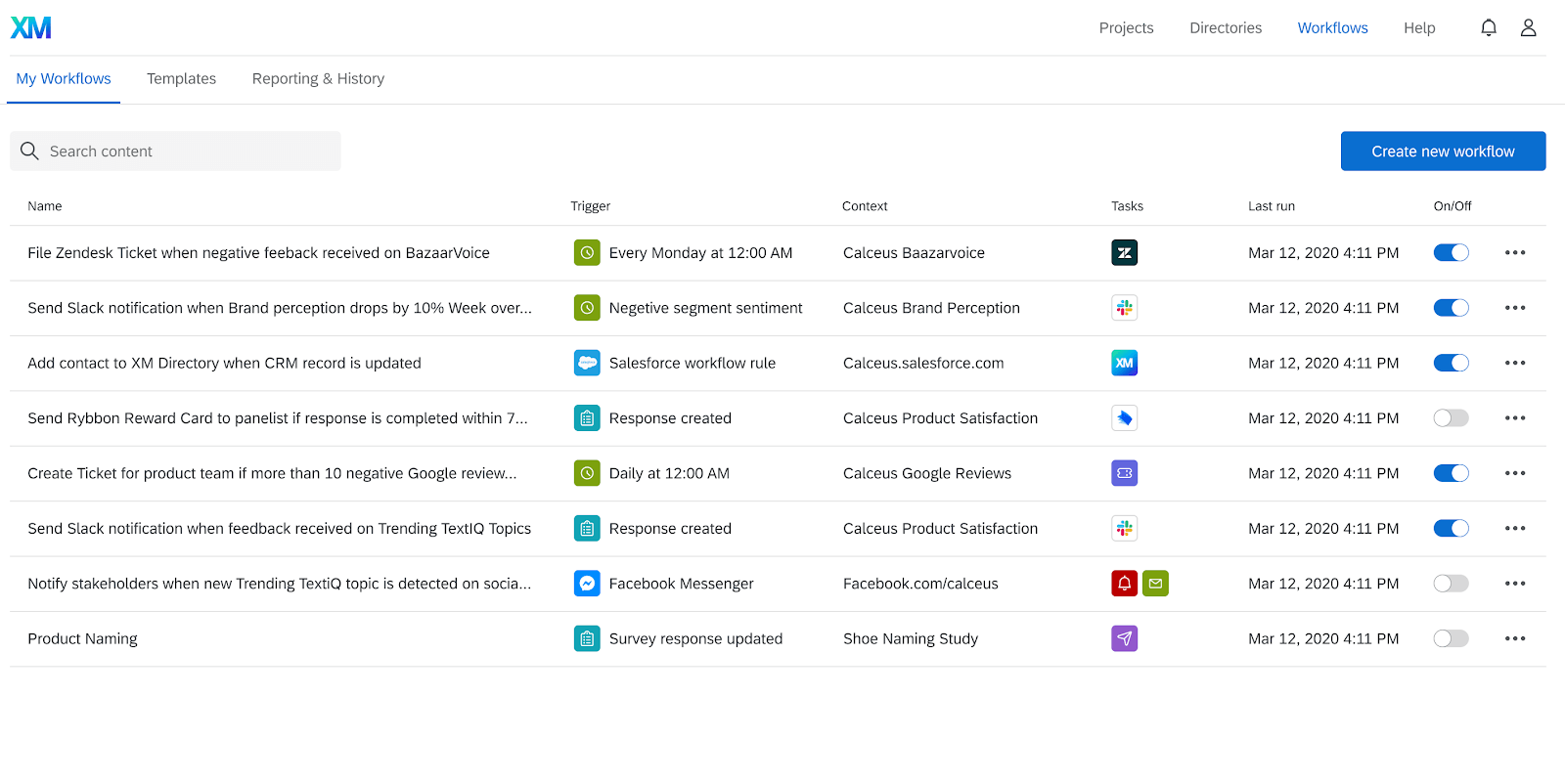Click green email task icon in Facebook row

click(1156, 584)
